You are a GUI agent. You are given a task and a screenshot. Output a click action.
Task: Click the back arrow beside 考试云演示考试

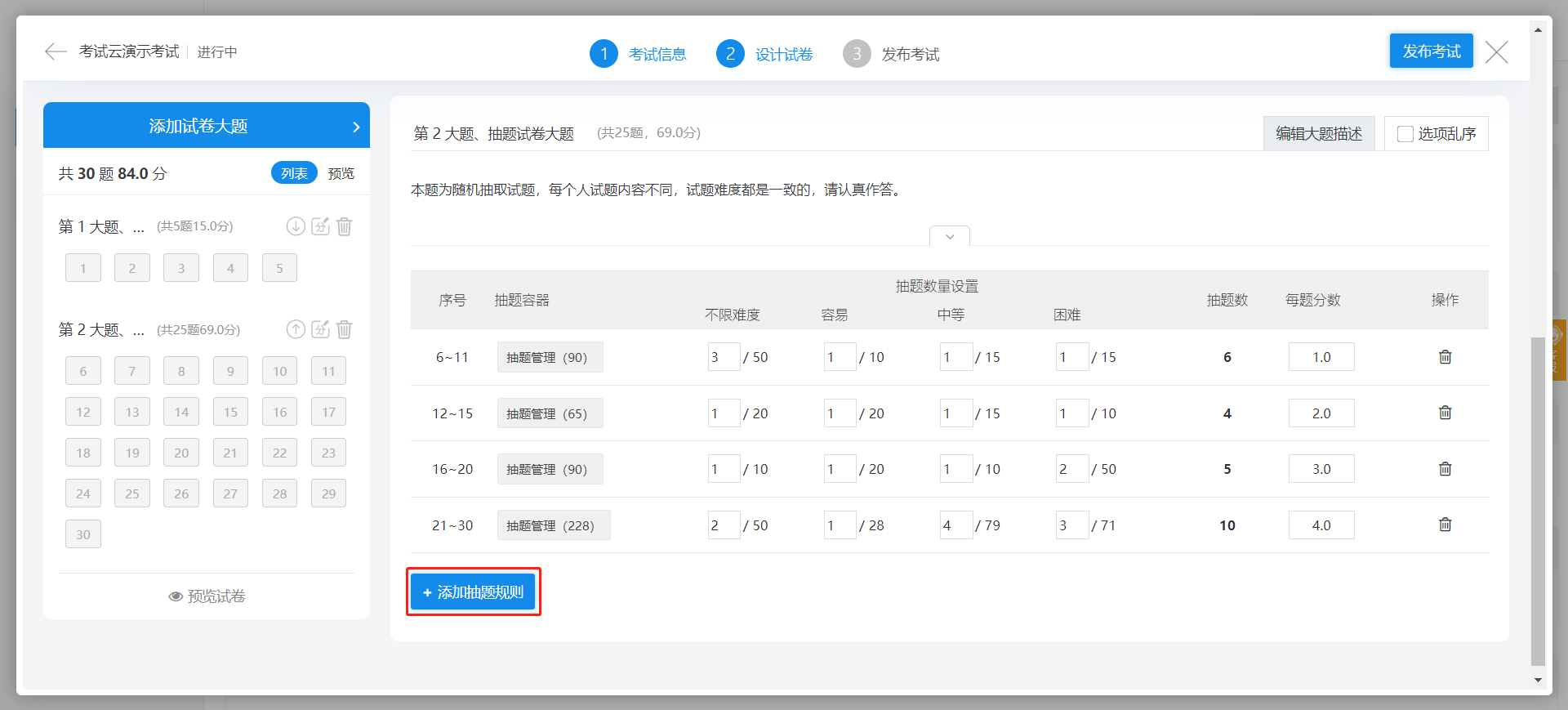coord(56,52)
